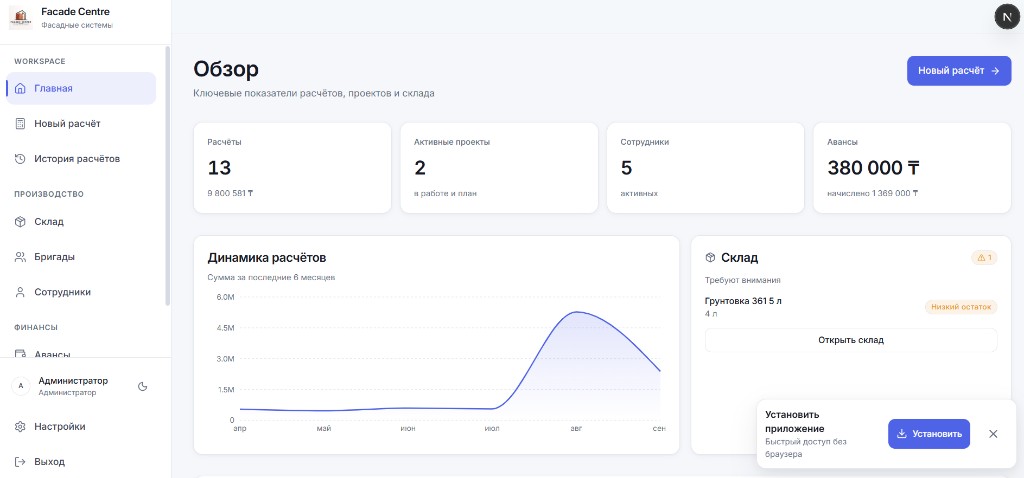Viewport: 1024px width, 478px height.
Task: Click the arrow icon on Новый расчёт button
Action: tap(995, 71)
